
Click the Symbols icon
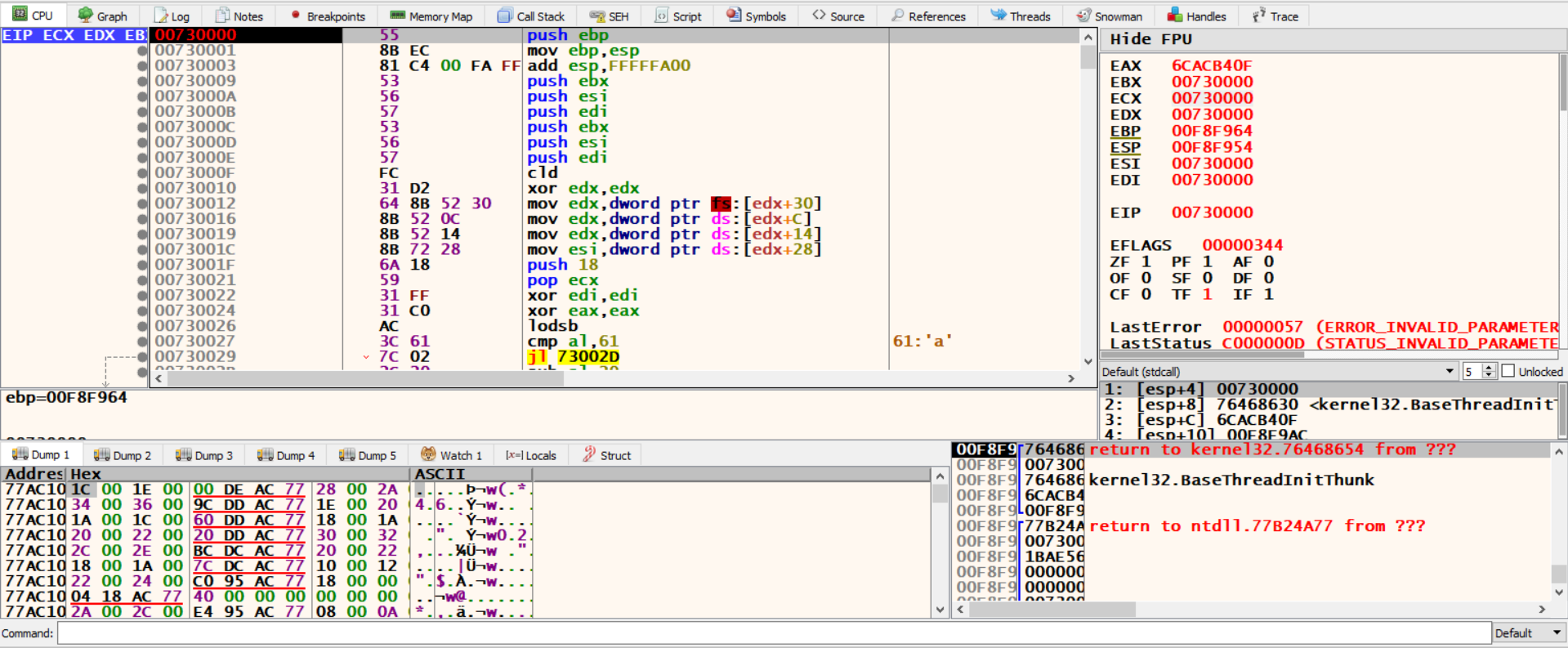(734, 15)
